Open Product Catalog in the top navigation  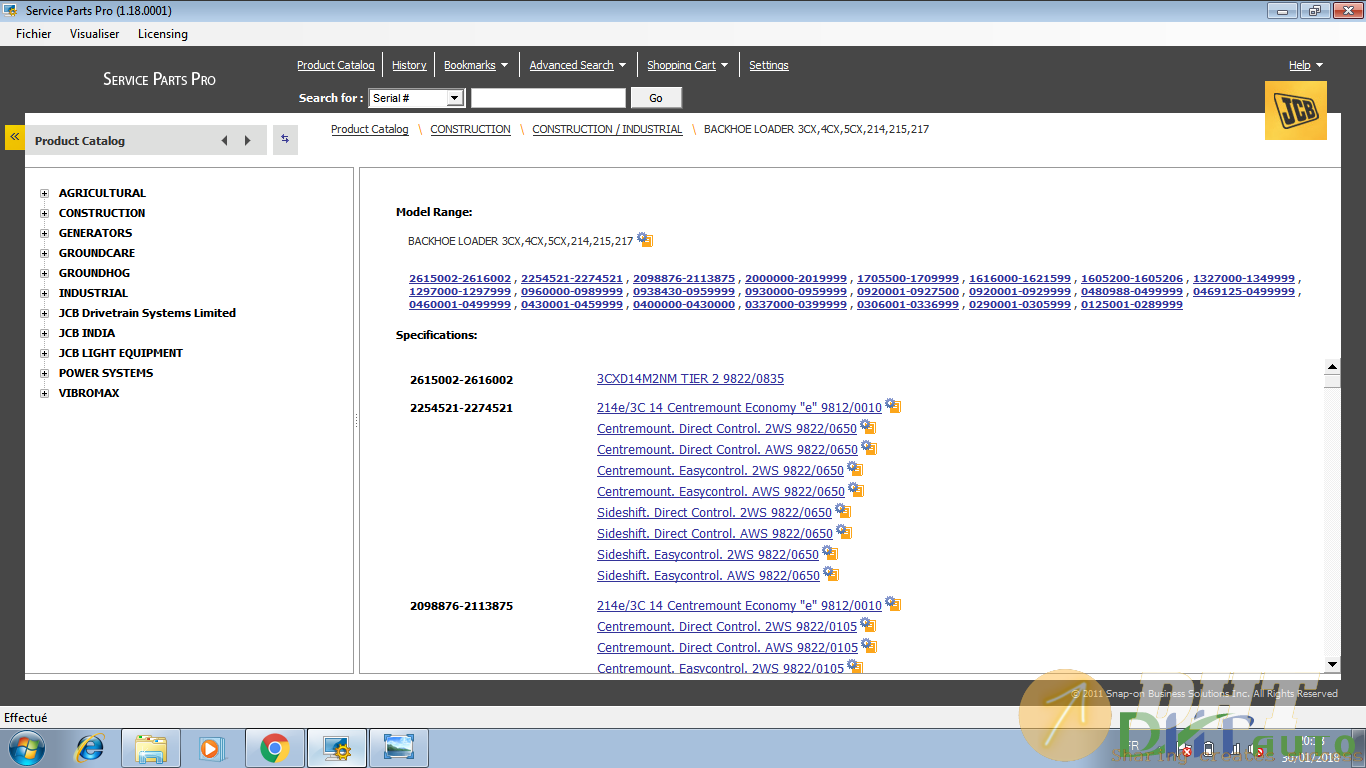pos(336,65)
